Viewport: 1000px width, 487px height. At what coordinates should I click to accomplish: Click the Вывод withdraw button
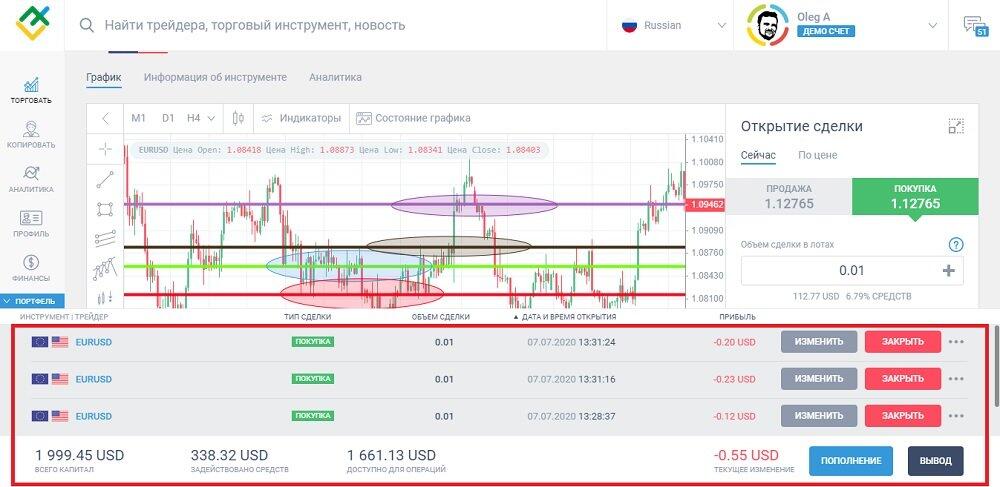pos(936,461)
